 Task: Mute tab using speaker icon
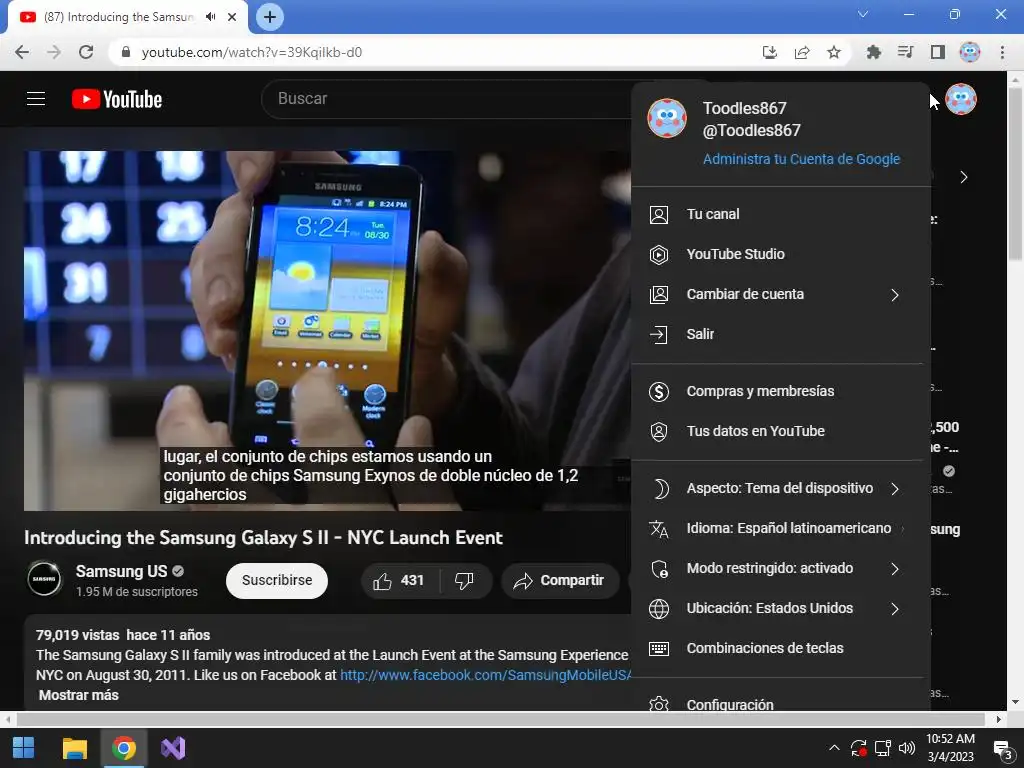[210, 17]
